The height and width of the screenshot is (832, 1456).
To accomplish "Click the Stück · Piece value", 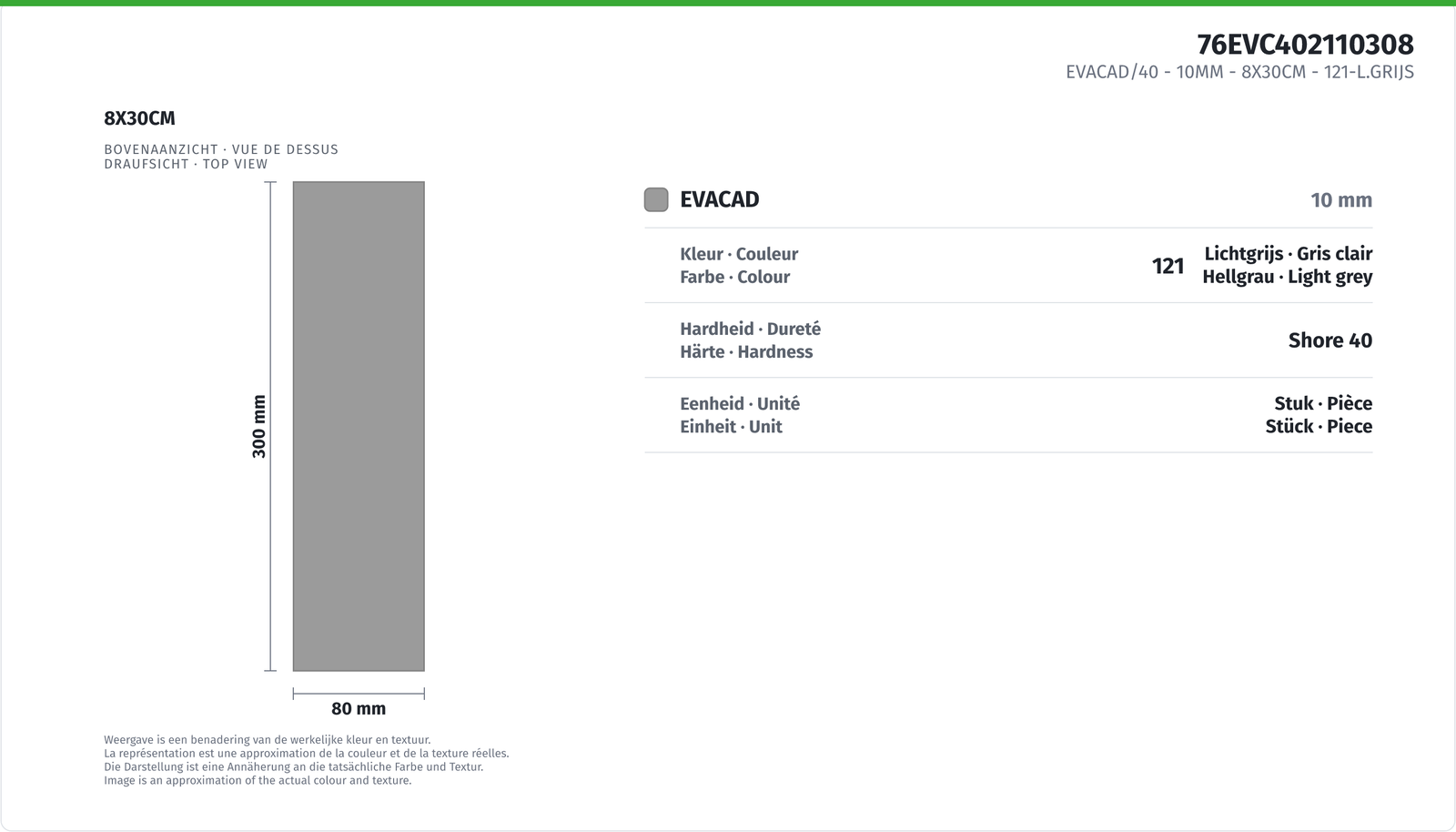I will (x=1319, y=426).
